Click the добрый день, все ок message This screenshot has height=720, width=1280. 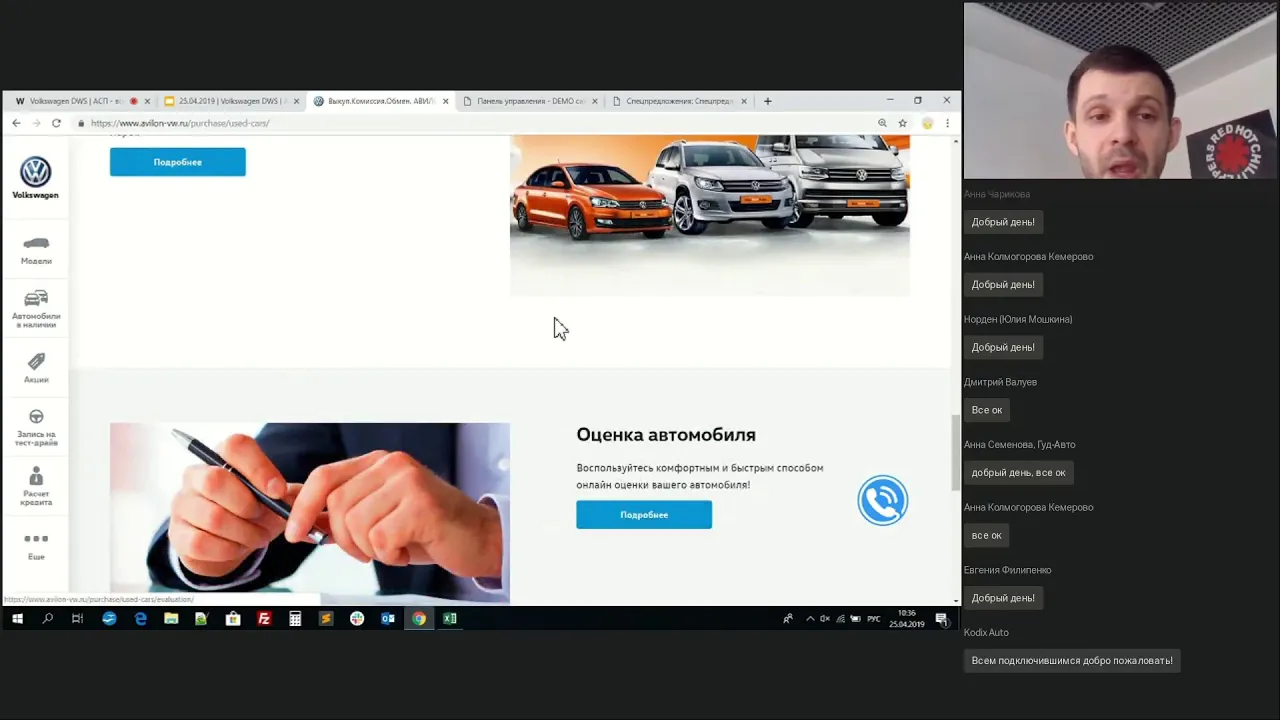pyautogui.click(x=1019, y=473)
